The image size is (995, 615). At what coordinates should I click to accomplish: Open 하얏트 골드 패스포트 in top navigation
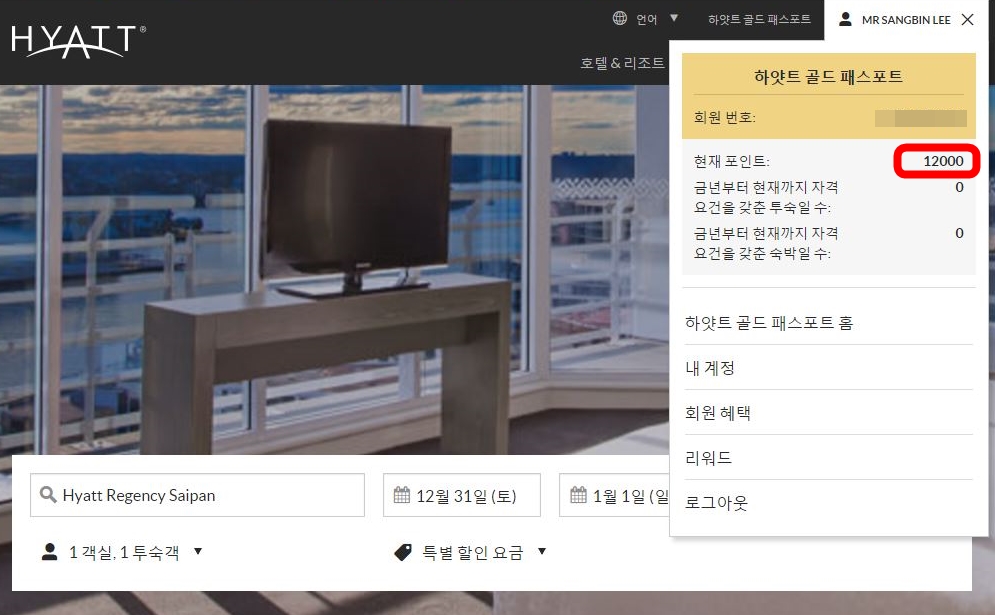759,20
